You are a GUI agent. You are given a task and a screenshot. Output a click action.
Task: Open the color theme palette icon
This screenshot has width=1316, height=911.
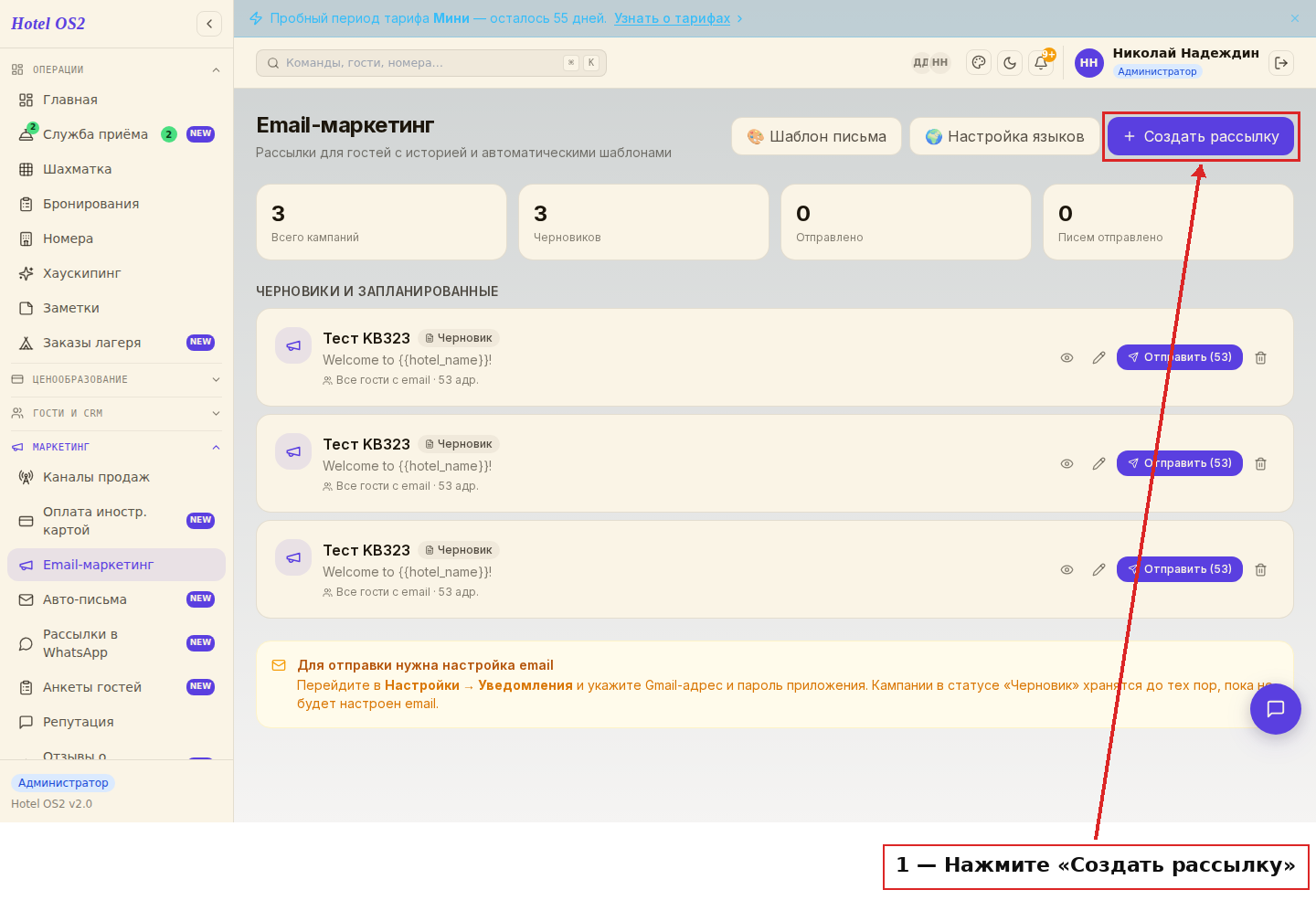coord(979,63)
